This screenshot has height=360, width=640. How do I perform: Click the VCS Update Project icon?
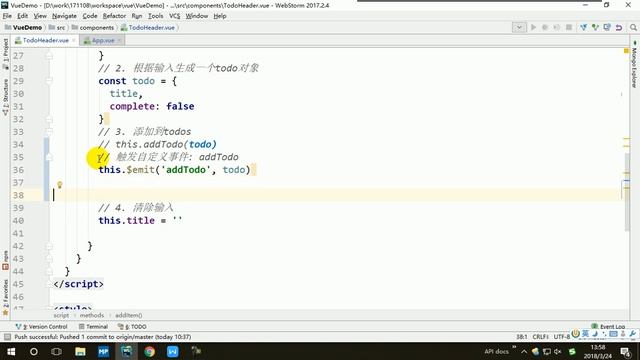coord(584,27)
